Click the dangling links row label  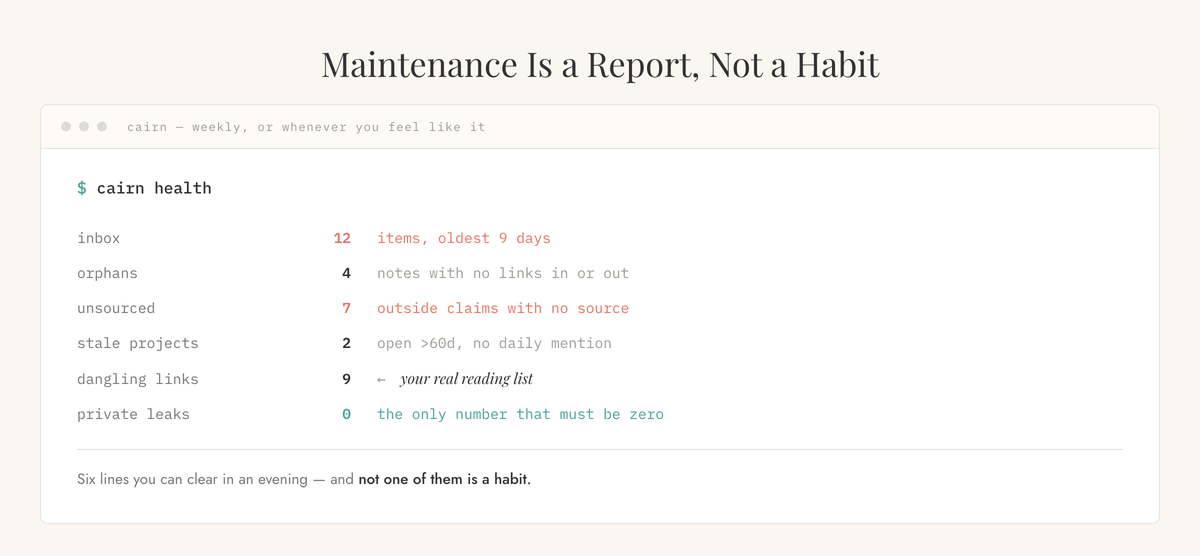[138, 379]
